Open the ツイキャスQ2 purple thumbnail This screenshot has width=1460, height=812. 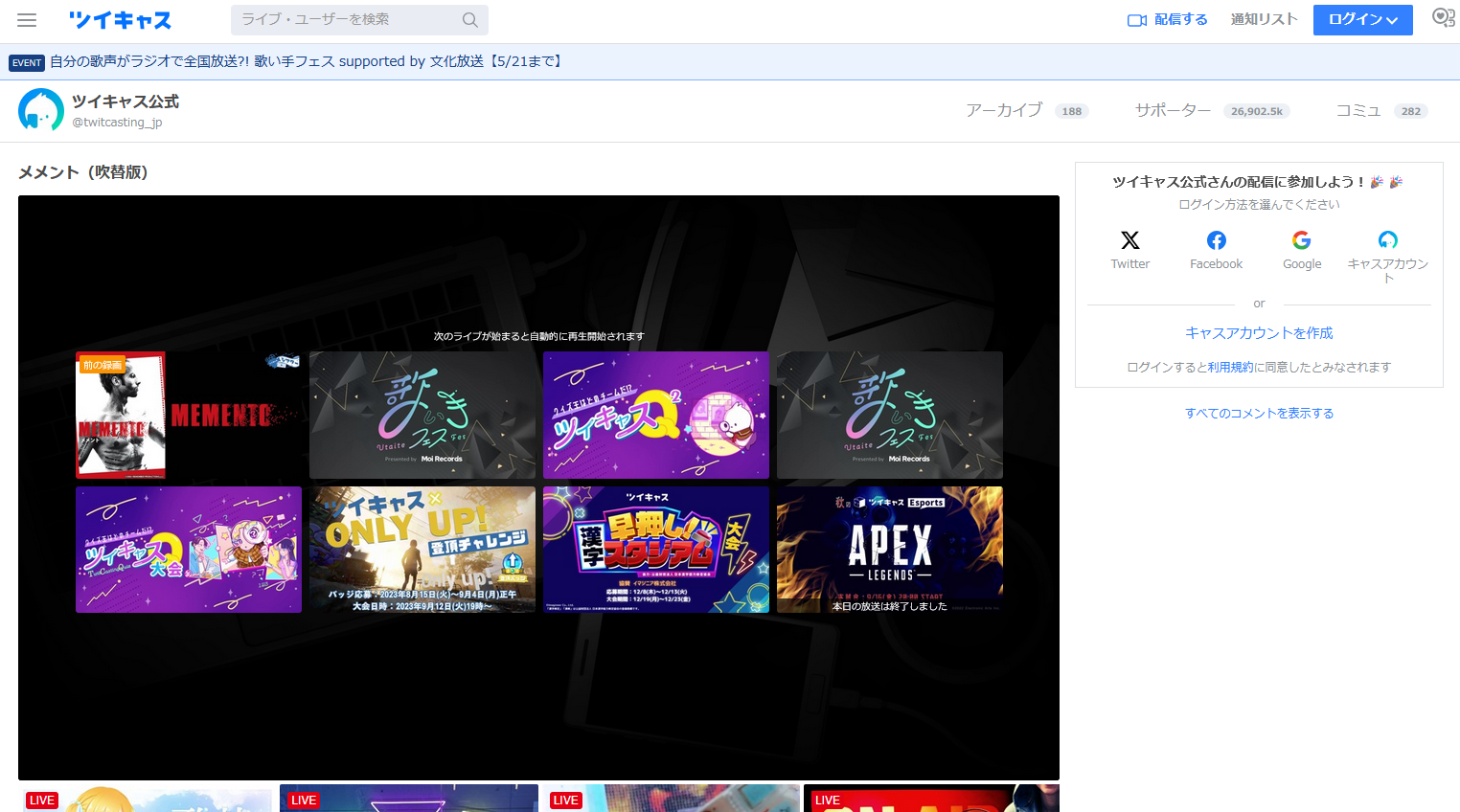point(656,415)
